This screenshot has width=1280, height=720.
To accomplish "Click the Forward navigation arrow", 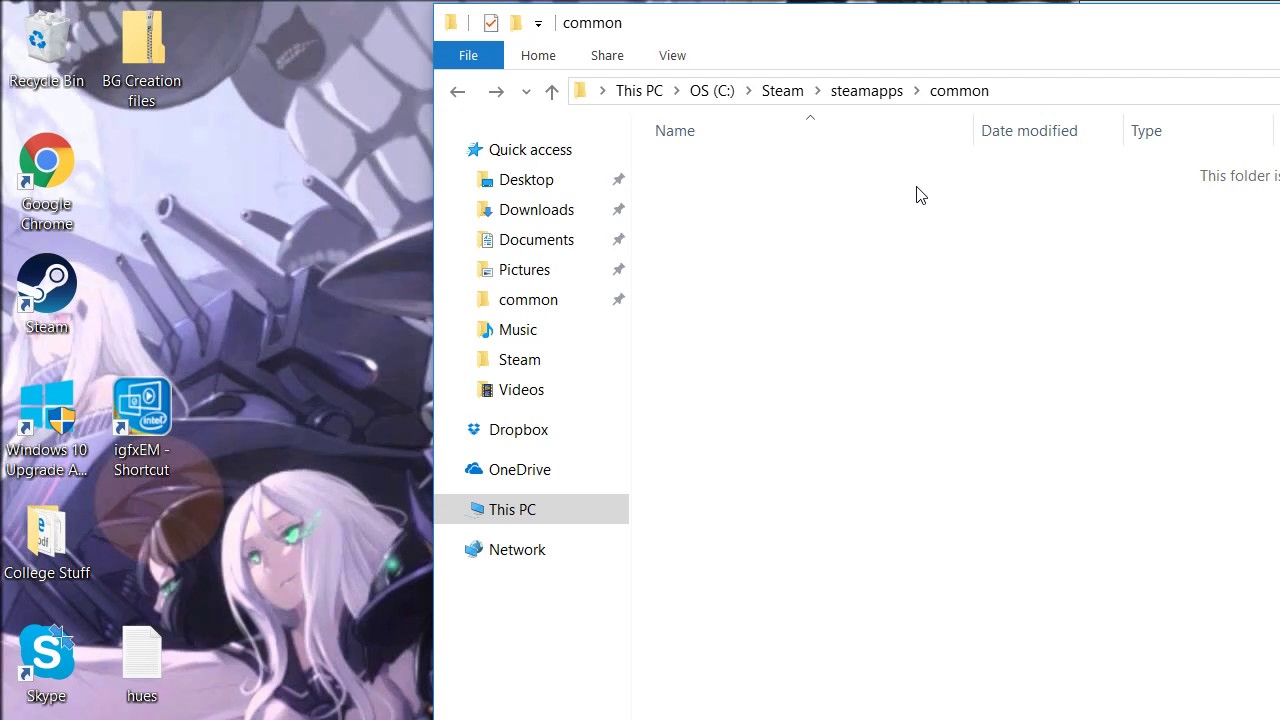I will (x=495, y=91).
